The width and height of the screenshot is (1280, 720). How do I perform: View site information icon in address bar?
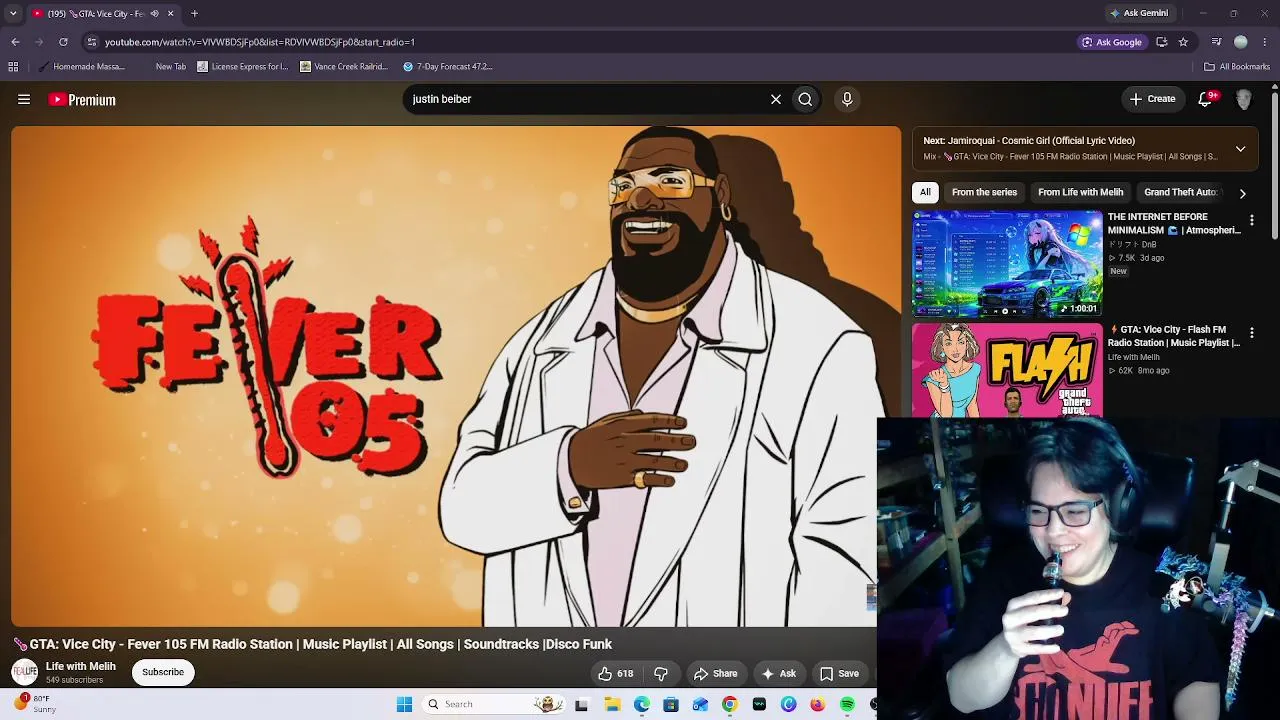tap(91, 42)
